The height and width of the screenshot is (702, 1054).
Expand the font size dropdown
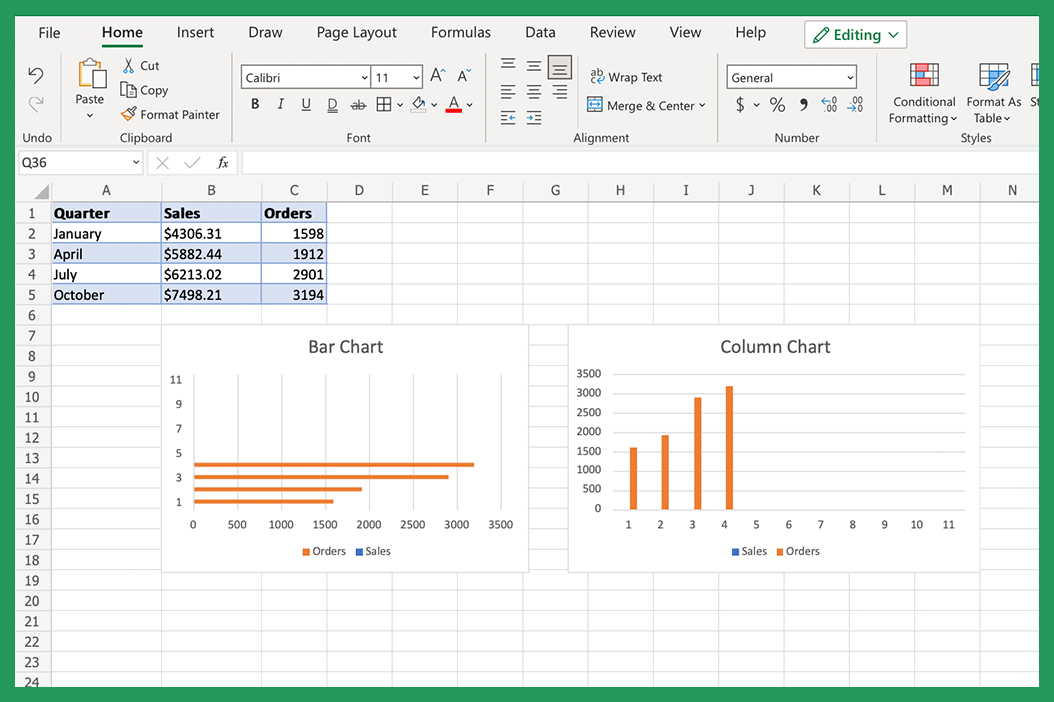point(415,77)
